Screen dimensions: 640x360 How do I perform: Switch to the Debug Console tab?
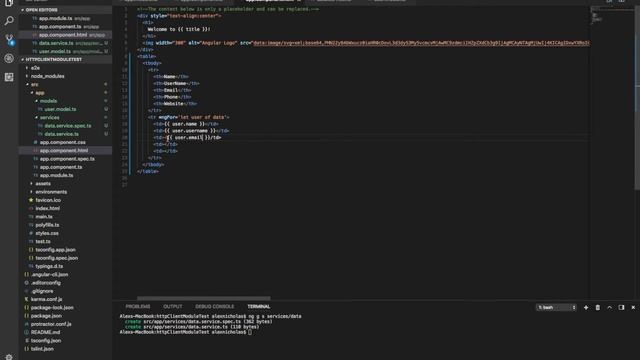click(x=215, y=307)
